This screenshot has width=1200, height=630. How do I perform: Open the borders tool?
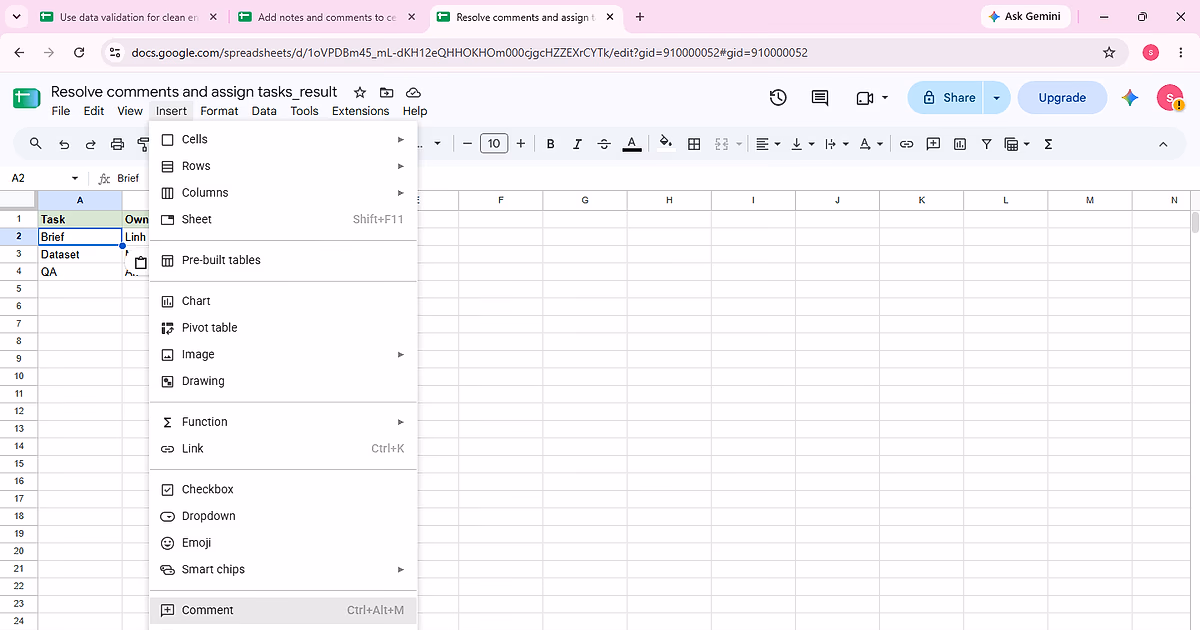694,144
